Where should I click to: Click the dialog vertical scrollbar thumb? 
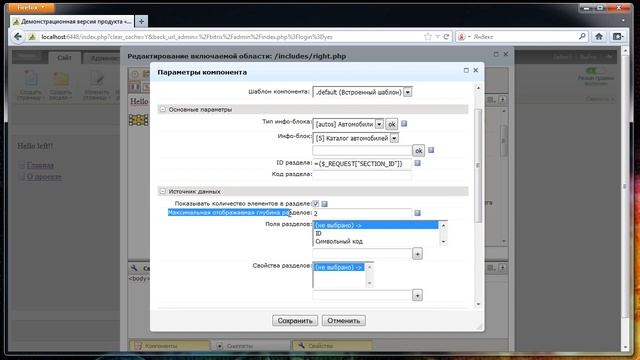point(478,165)
